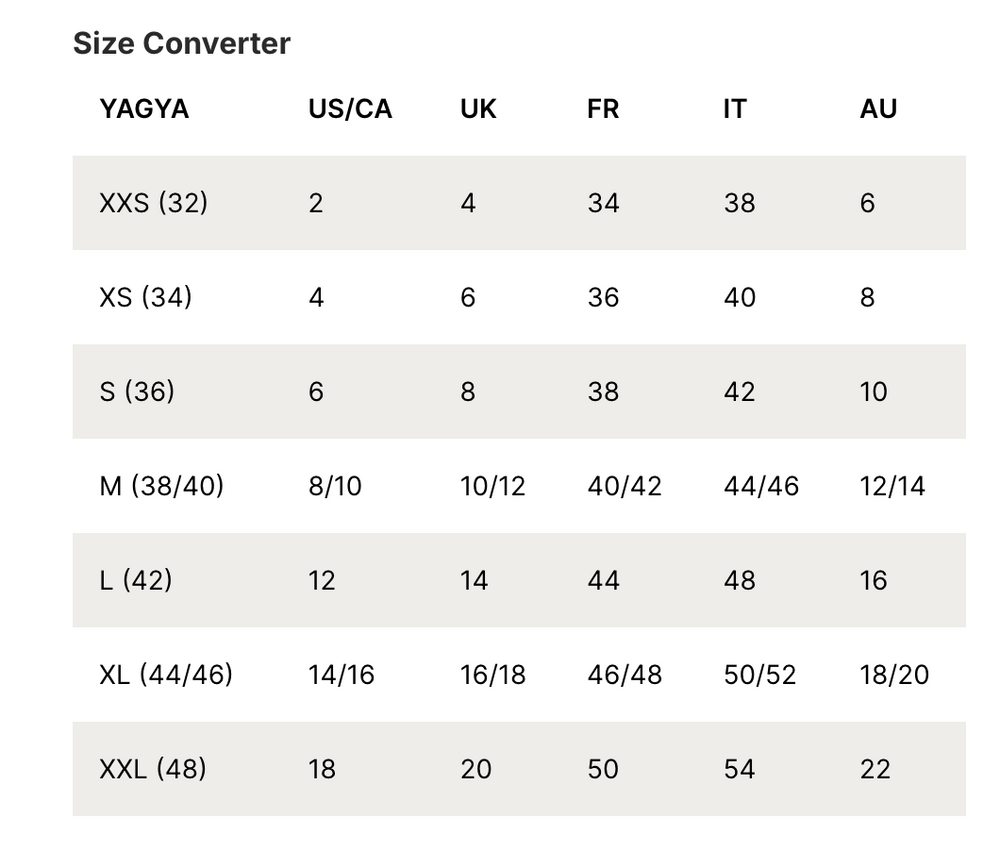
Task: Click the XXL (48) size label
Action: (x=153, y=769)
